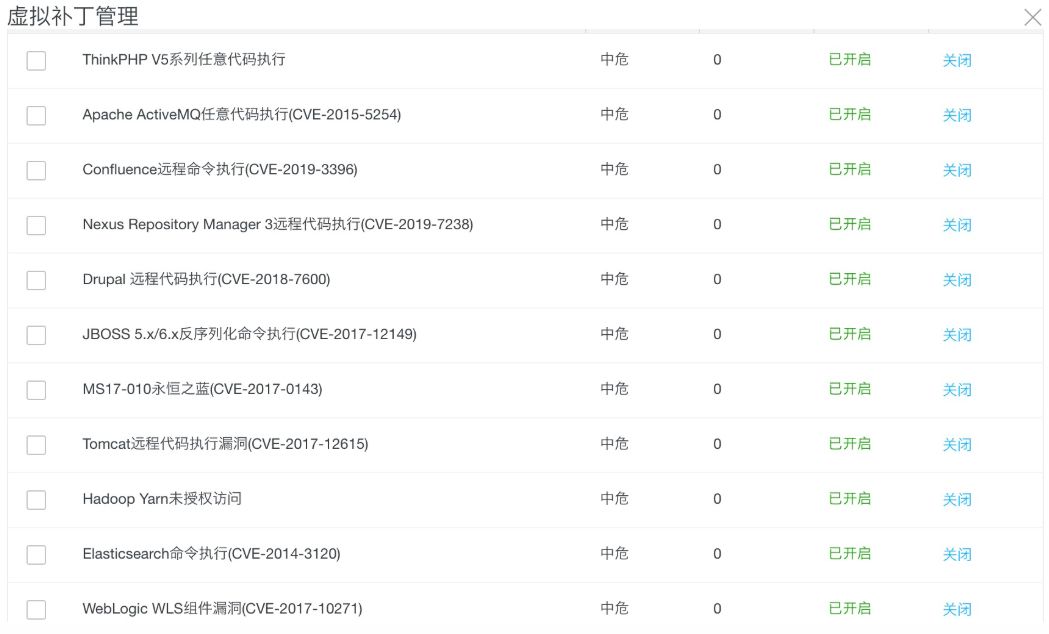Click 中危 severity in Elasticsearch row

point(614,553)
